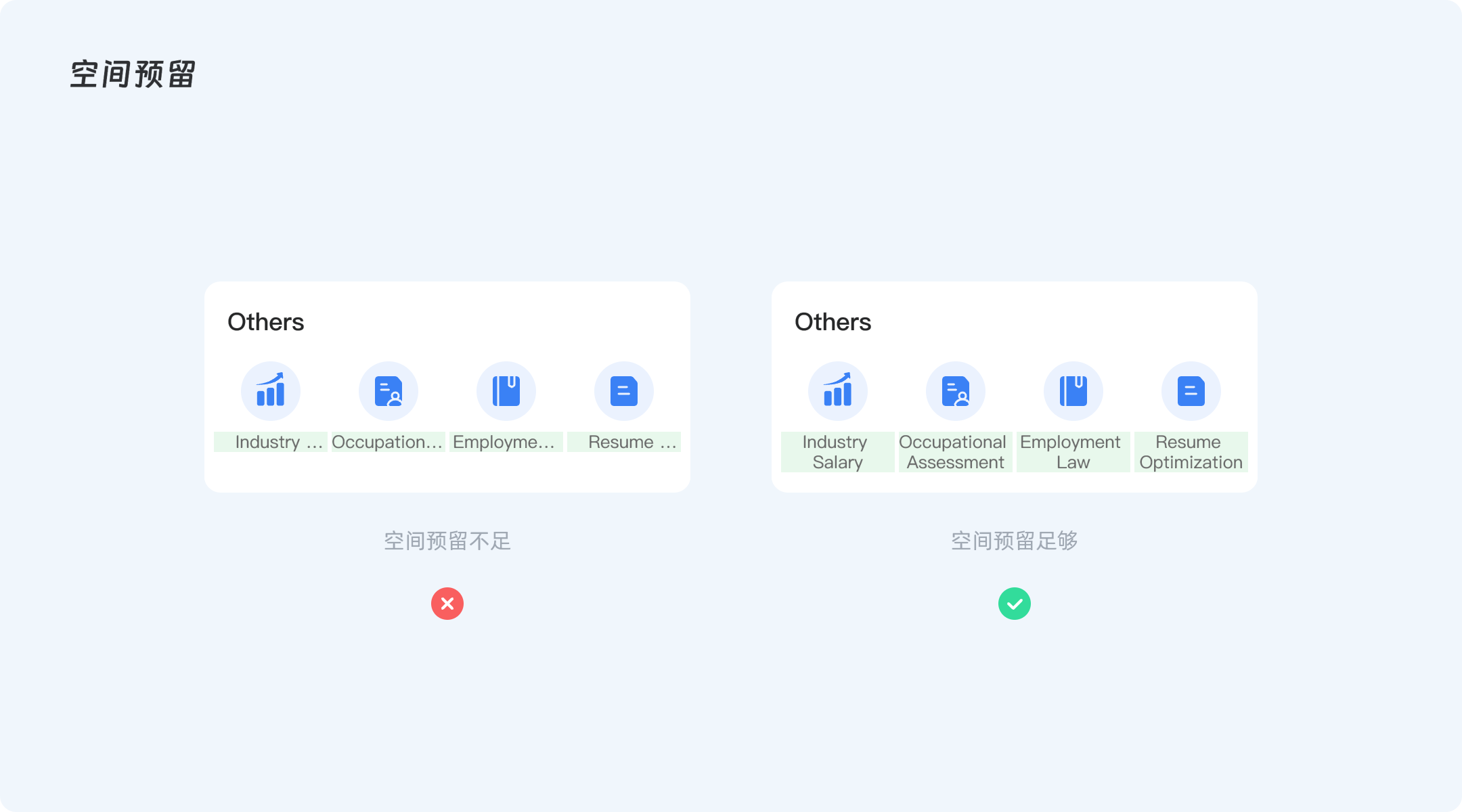Image resolution: width=1462 pixels, height=812 pixels.
Task: Open the Employment book icon in left card
Action: [506, 391]
